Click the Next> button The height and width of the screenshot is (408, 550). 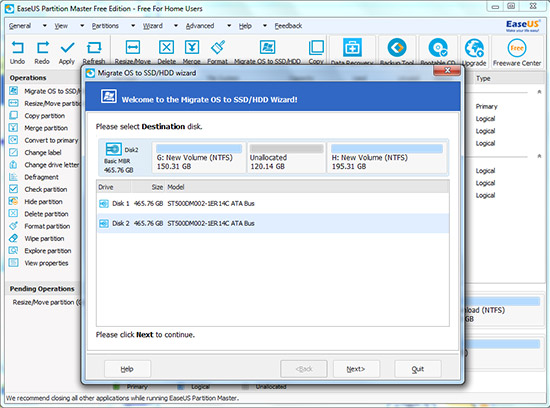356,369
